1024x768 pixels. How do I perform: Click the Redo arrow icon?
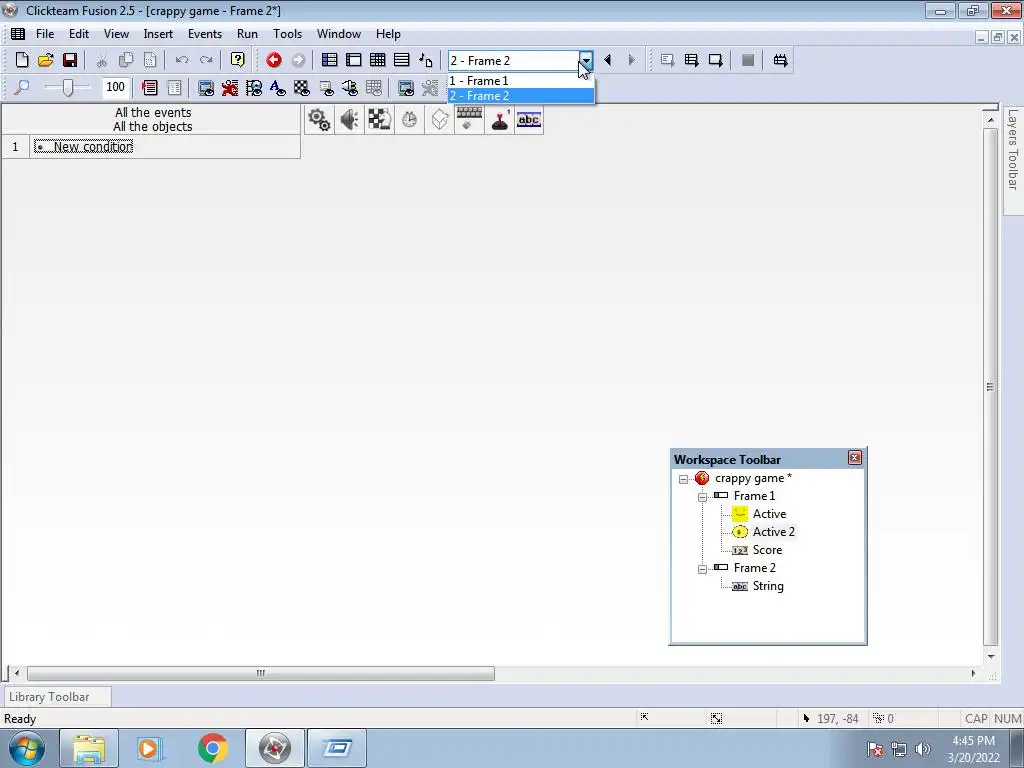[x=206, y=60]
